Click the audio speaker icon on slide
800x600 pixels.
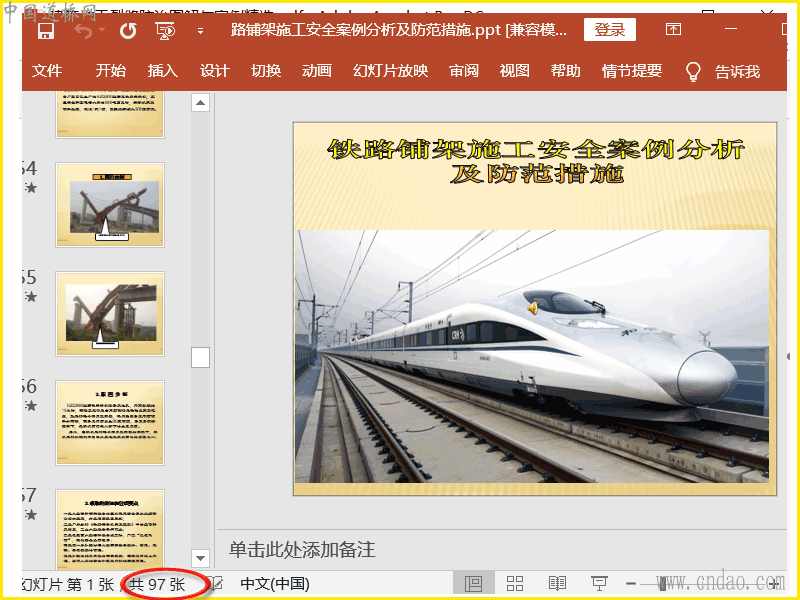(532, 308)
